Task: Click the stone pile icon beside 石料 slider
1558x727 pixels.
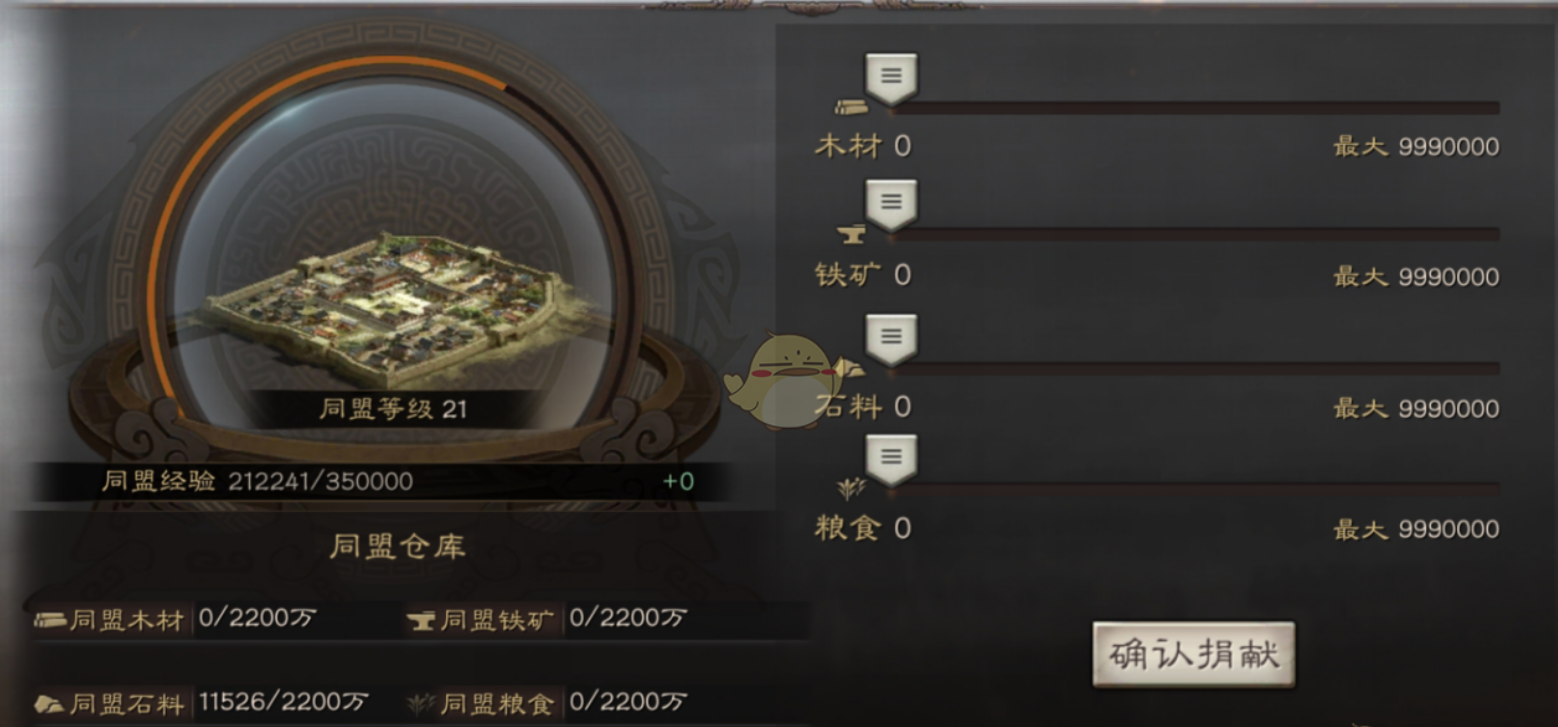Action: tap(851, 367)
